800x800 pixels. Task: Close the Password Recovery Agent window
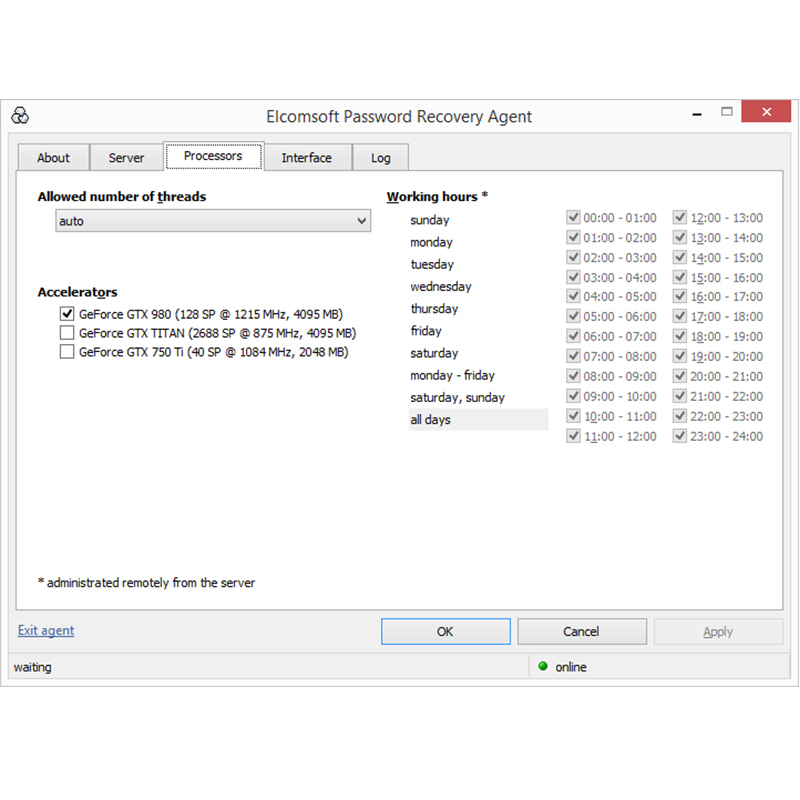[x=766, y=111]
